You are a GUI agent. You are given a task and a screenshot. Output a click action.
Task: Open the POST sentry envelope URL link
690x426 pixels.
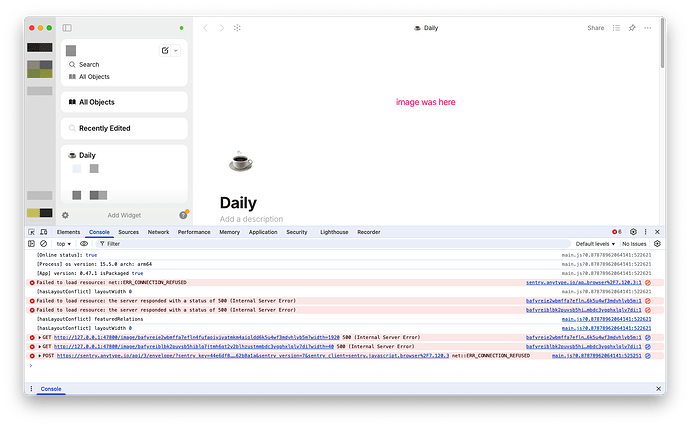[x=253, y=356]
